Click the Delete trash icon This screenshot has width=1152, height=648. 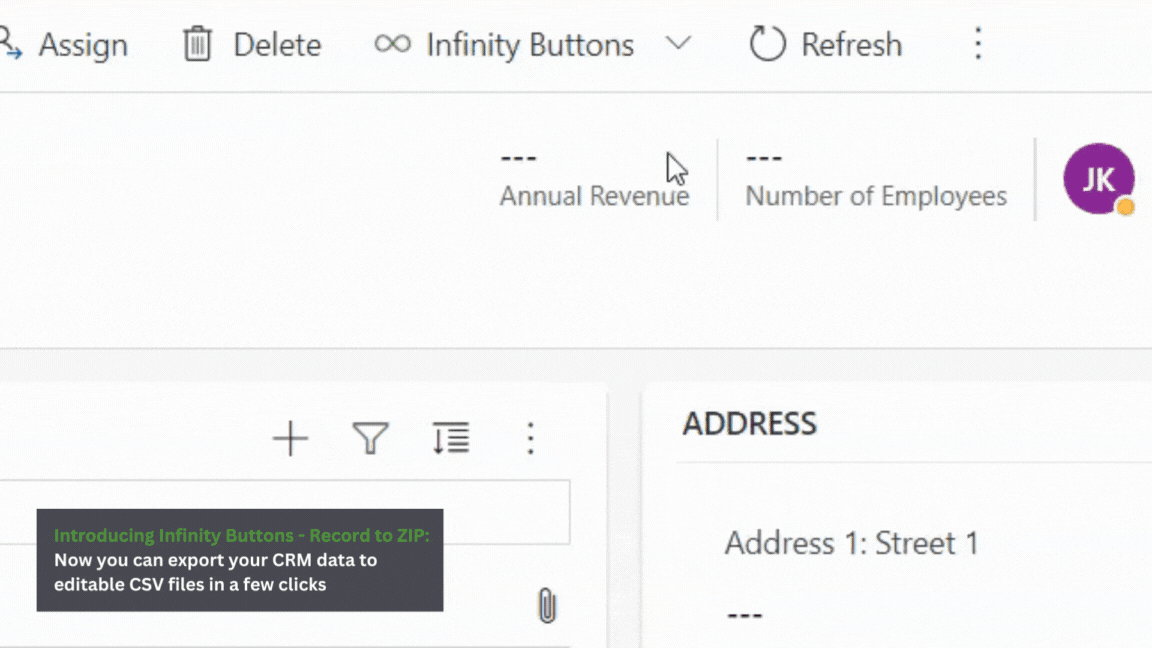click(196, 44)
